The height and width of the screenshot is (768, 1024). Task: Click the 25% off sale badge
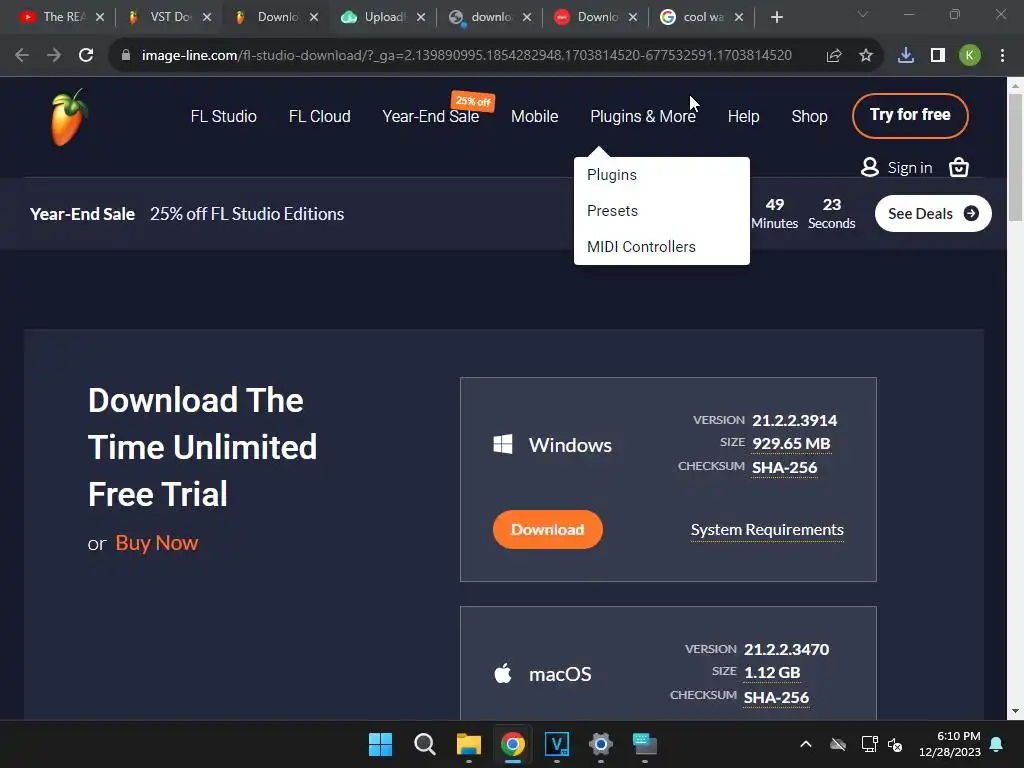click(473, 101)
